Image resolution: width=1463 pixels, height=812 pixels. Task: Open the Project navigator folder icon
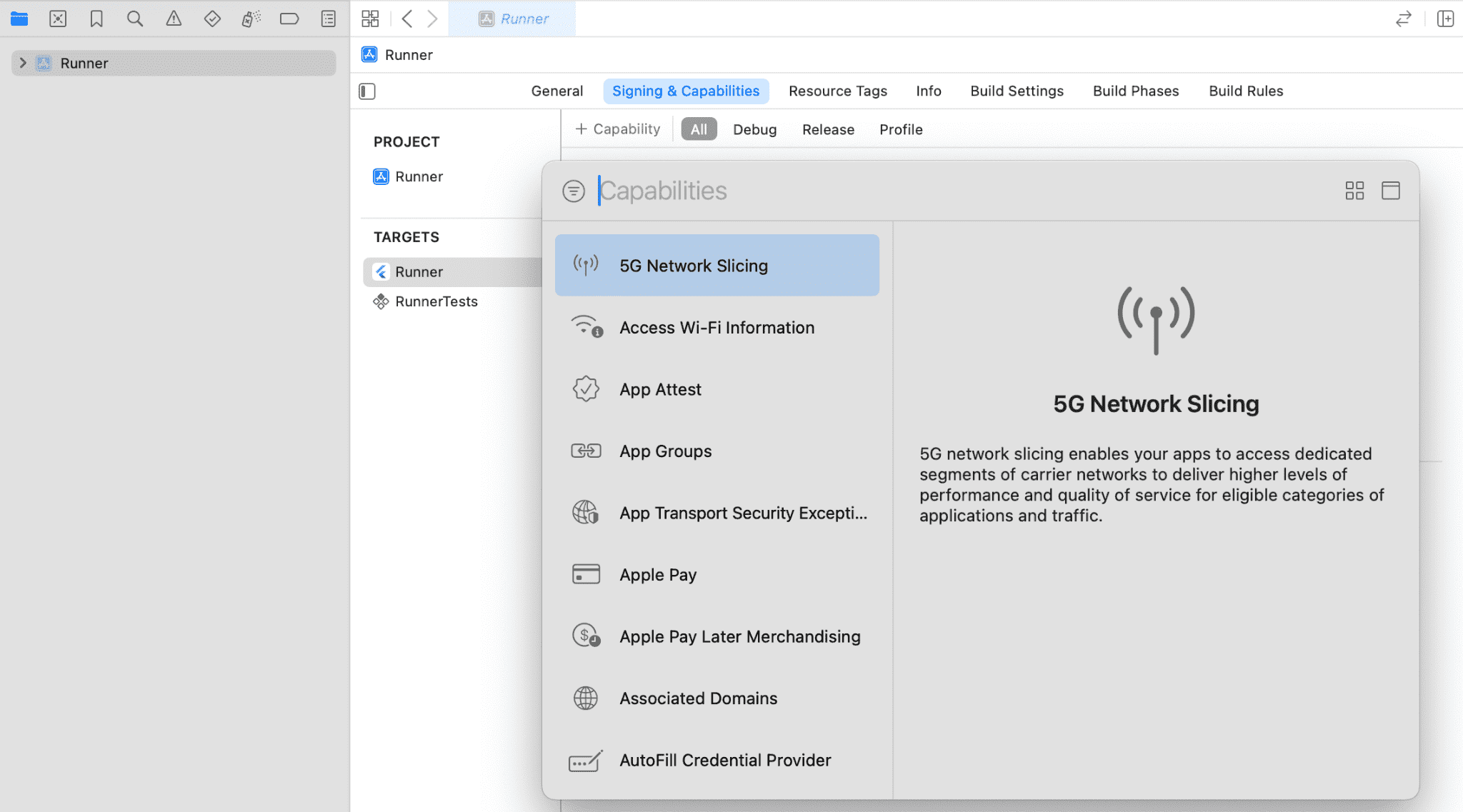(x=19, y=19)
